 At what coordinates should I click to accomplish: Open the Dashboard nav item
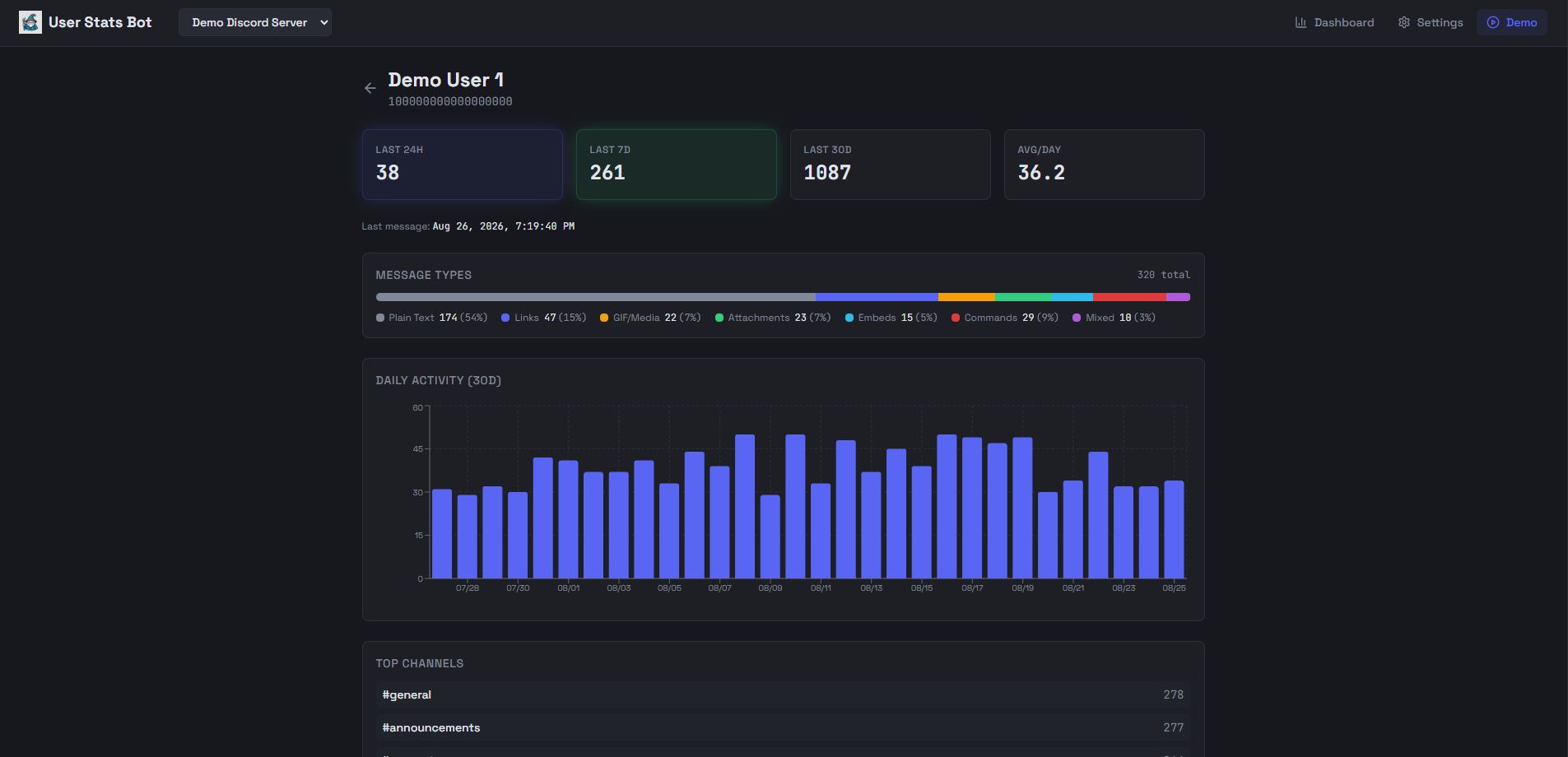pyautogui.click(x=1334, y=22)
